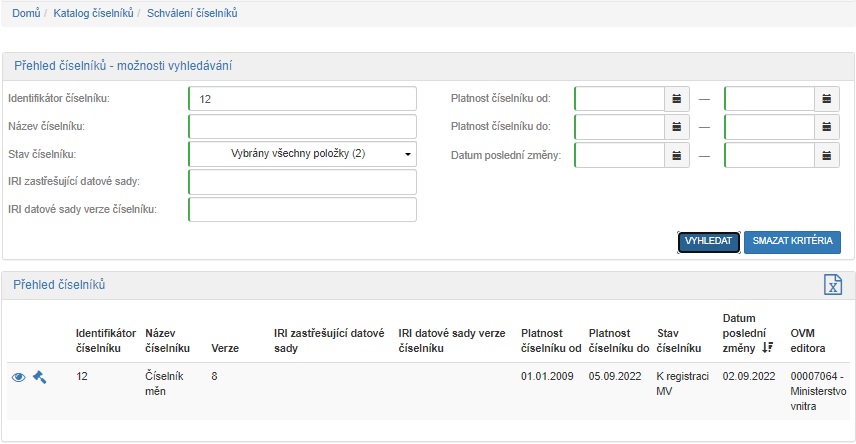Screen dimensions: 856x444
Task: Click SMAZAT KRITÉRIA button
Action: 792,242
